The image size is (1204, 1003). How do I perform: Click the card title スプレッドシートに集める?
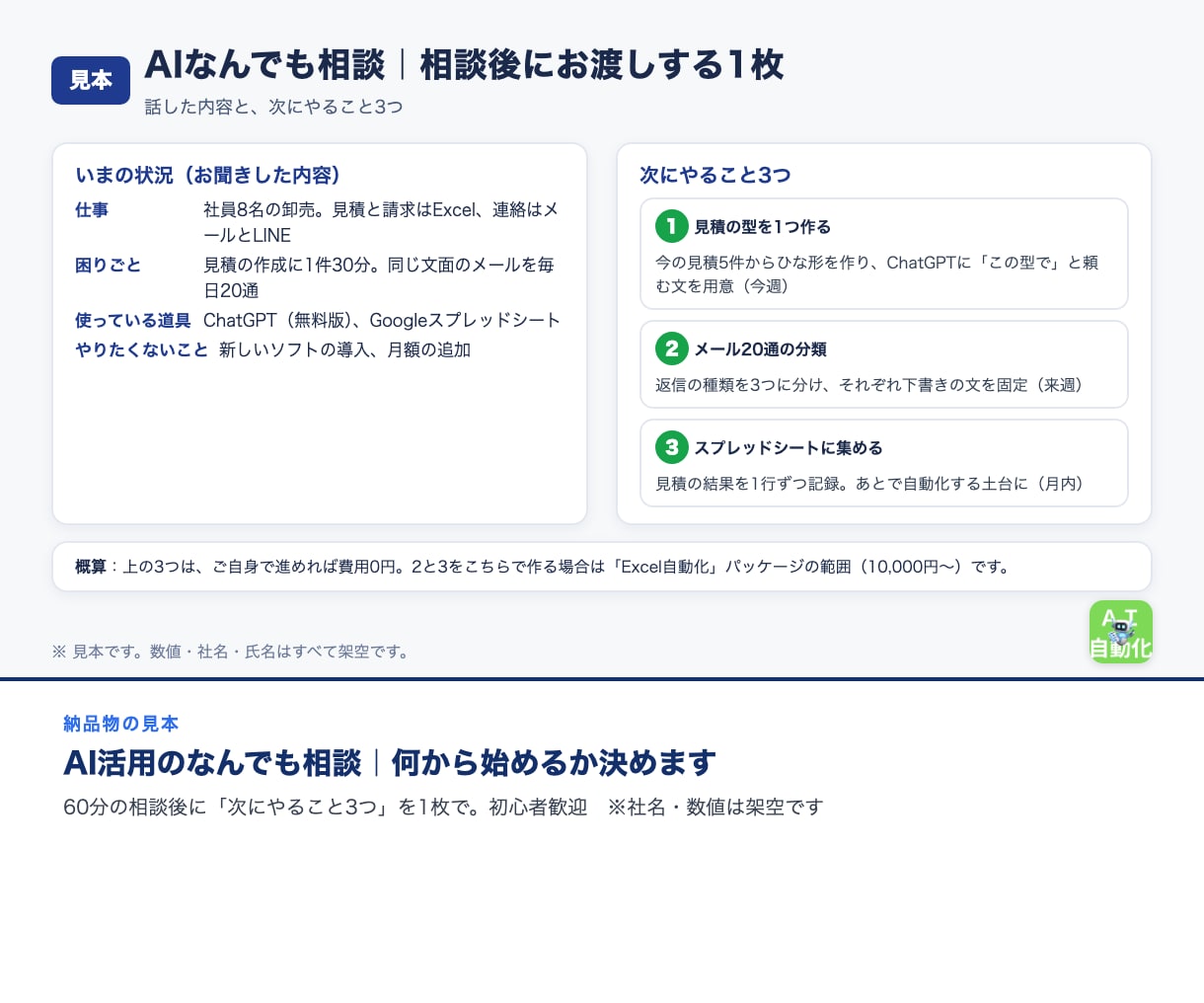click(789, 448)
